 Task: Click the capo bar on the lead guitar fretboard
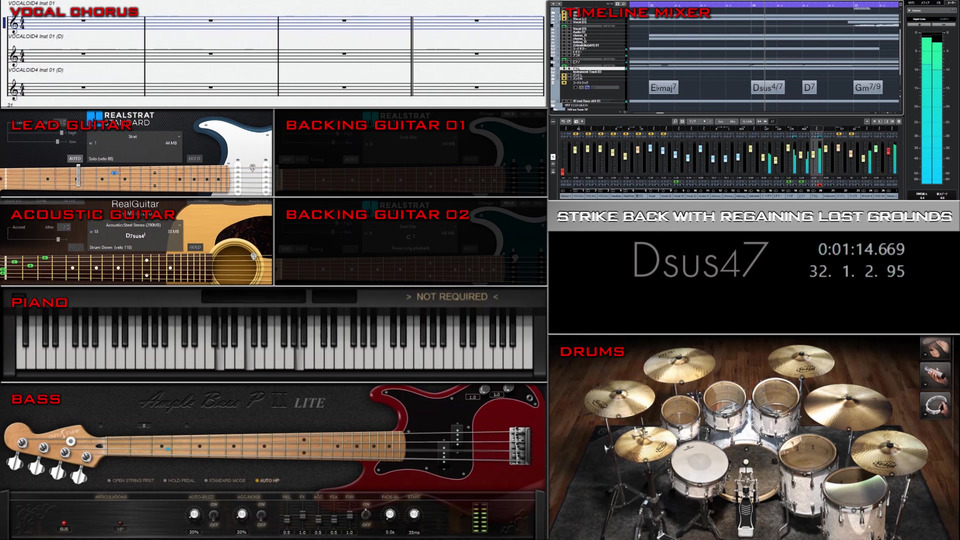[x=78, y=175]
